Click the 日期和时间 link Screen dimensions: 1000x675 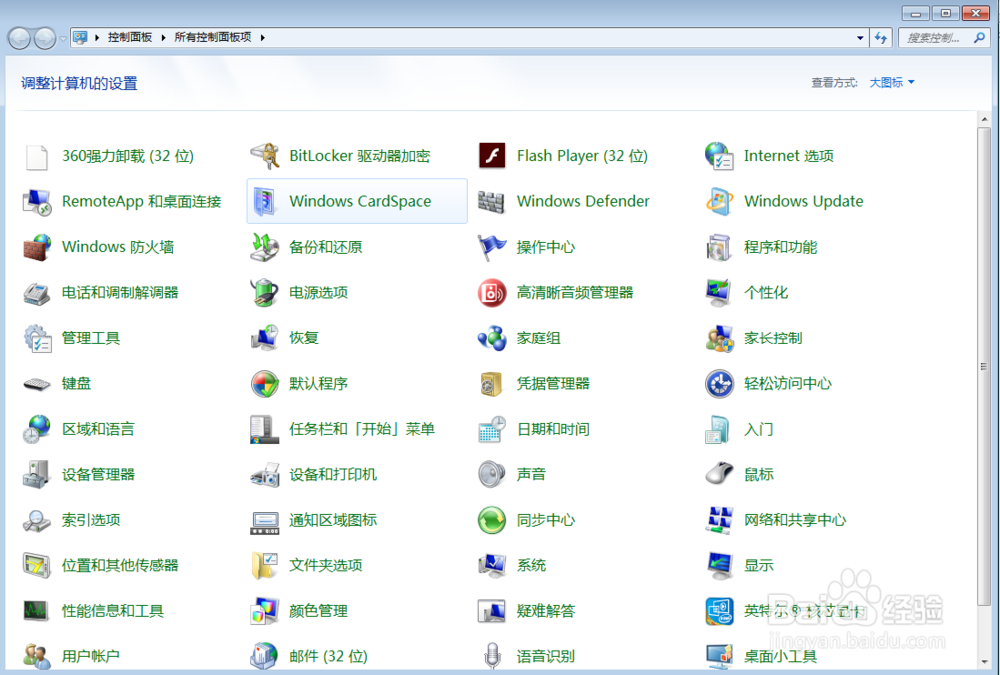coord(553,429)
